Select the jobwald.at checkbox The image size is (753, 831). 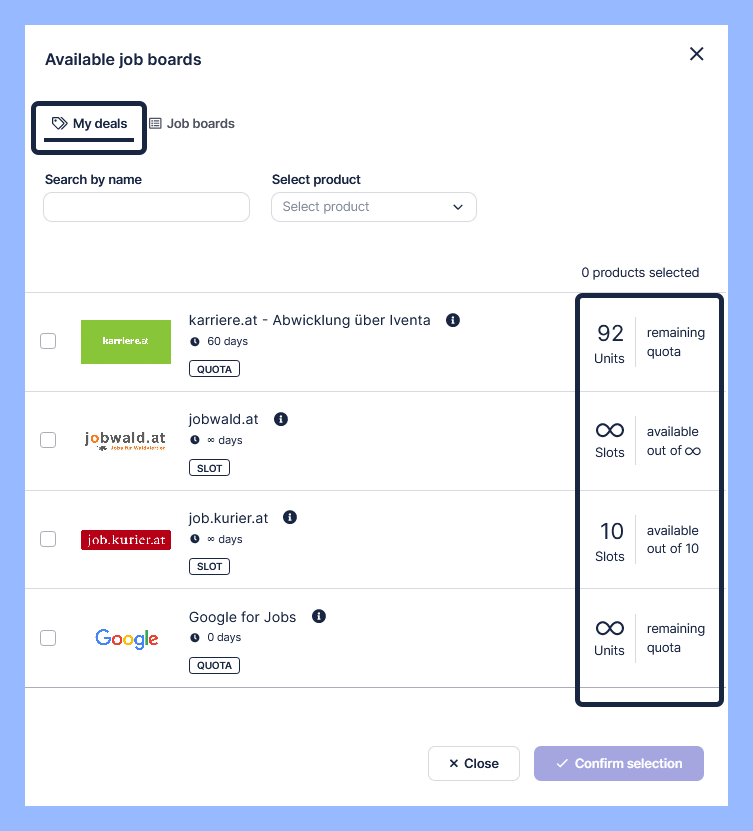pos(48,440)
